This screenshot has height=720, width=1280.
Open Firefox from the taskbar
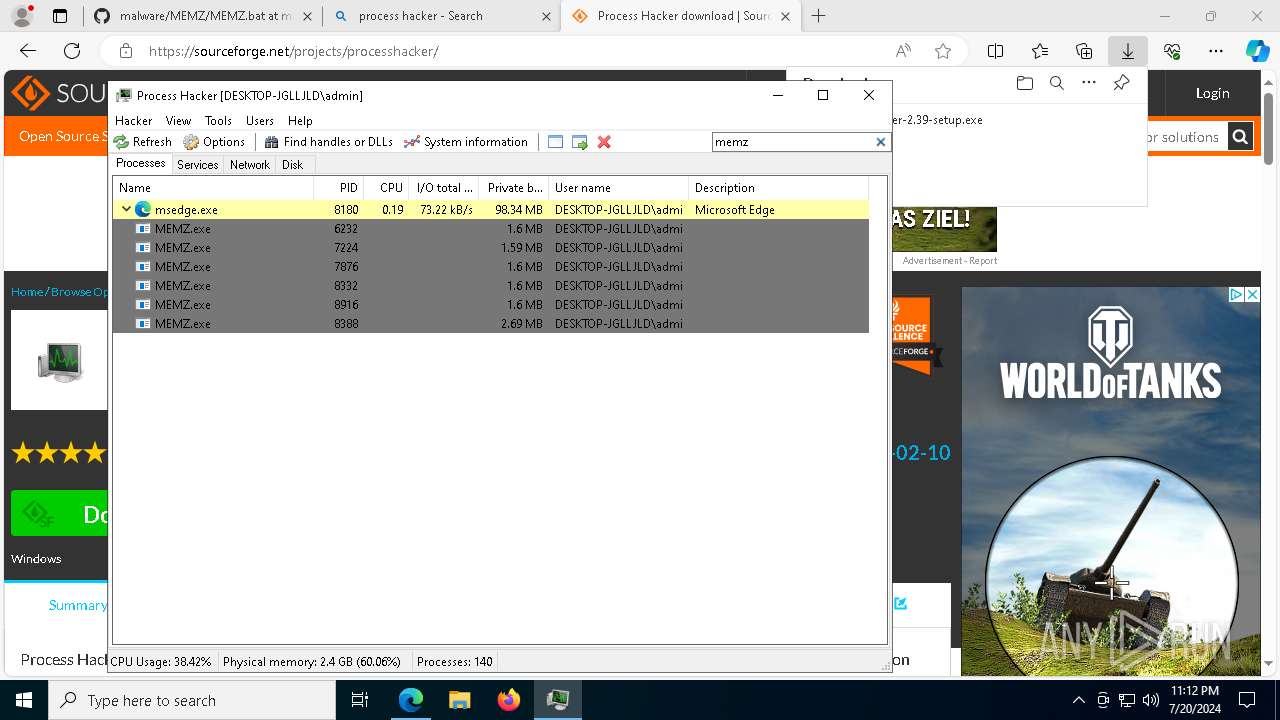[x=509, y=700]
